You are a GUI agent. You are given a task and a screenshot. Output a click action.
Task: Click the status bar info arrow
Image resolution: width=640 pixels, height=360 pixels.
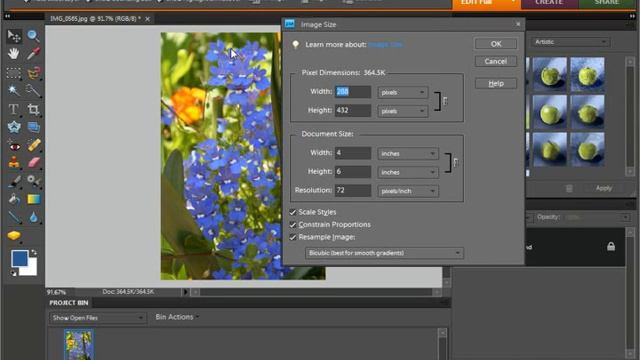tap(185, 292)
